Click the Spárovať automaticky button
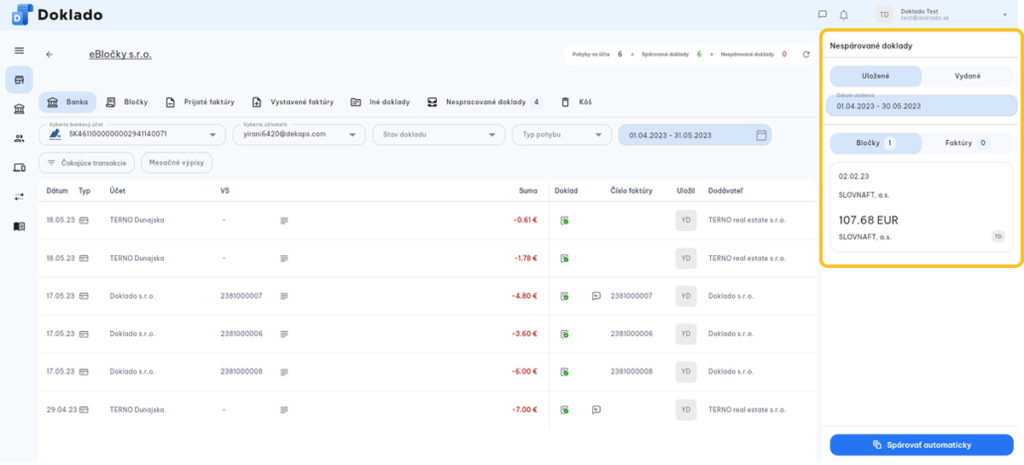 pos(921,445)
